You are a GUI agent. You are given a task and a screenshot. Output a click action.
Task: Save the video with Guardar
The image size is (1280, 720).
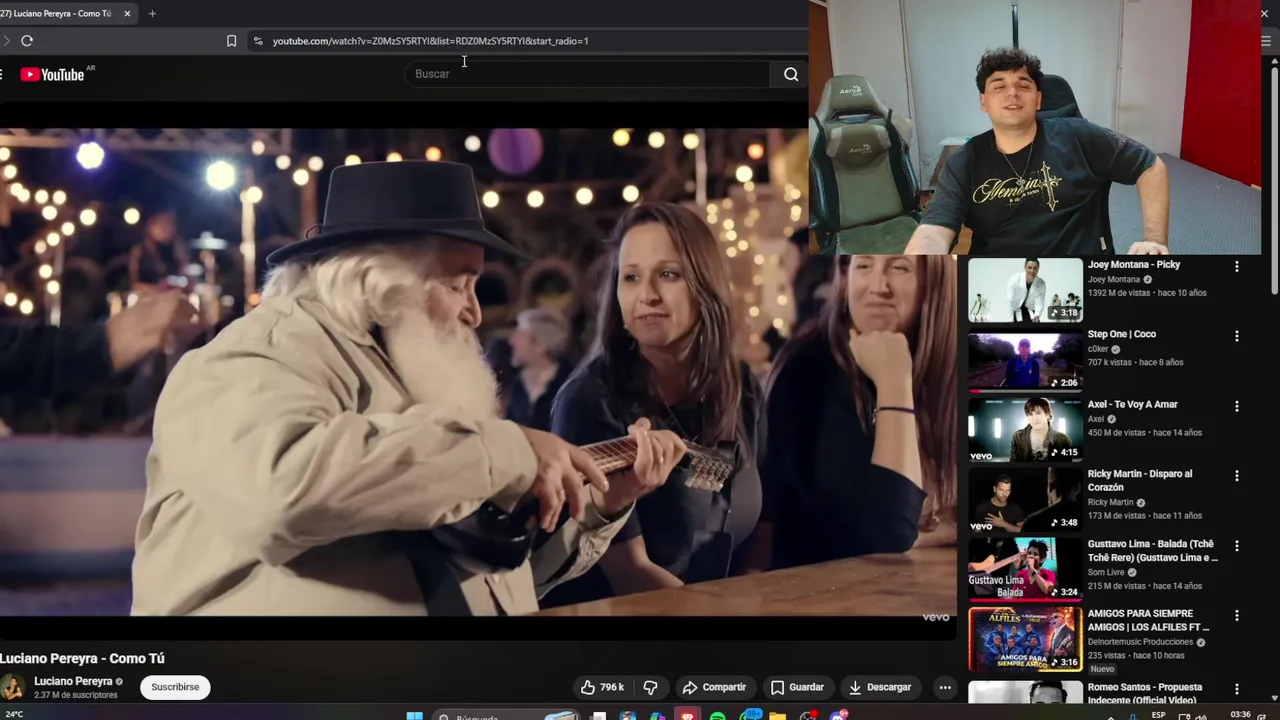[797, 687]
